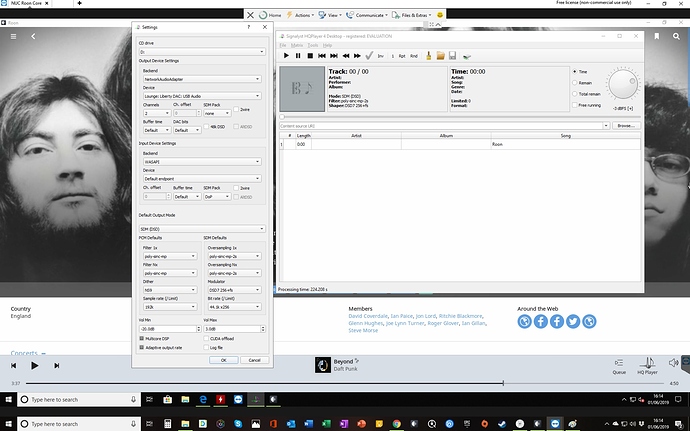This screenshot has width=690, height=431.
Task: Open Channels dropdown
Action: point(157,113)
